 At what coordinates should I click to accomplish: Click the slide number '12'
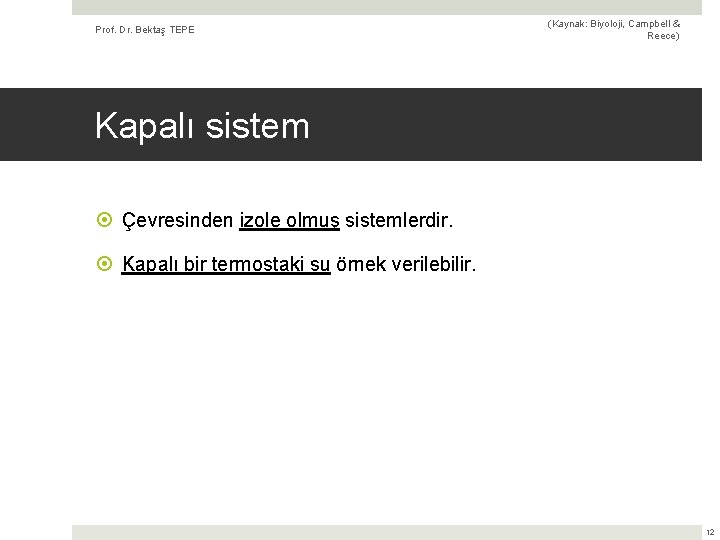710,532
